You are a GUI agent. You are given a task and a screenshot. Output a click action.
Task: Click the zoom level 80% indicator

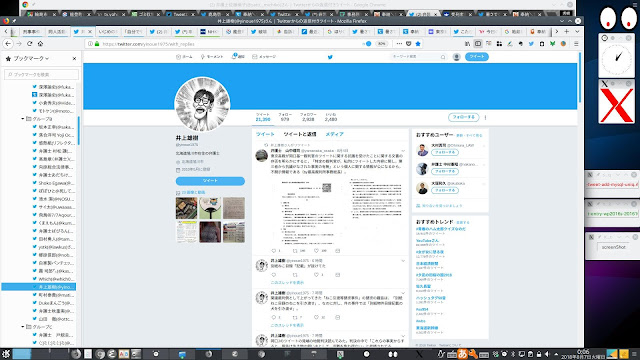tap(381, 44)
